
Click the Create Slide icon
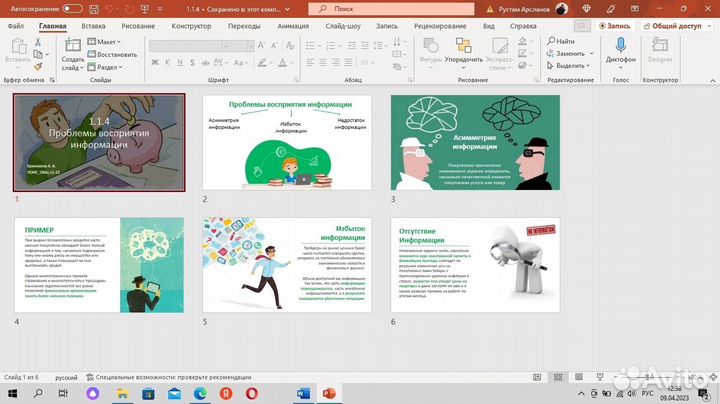(x=72, y=46)
